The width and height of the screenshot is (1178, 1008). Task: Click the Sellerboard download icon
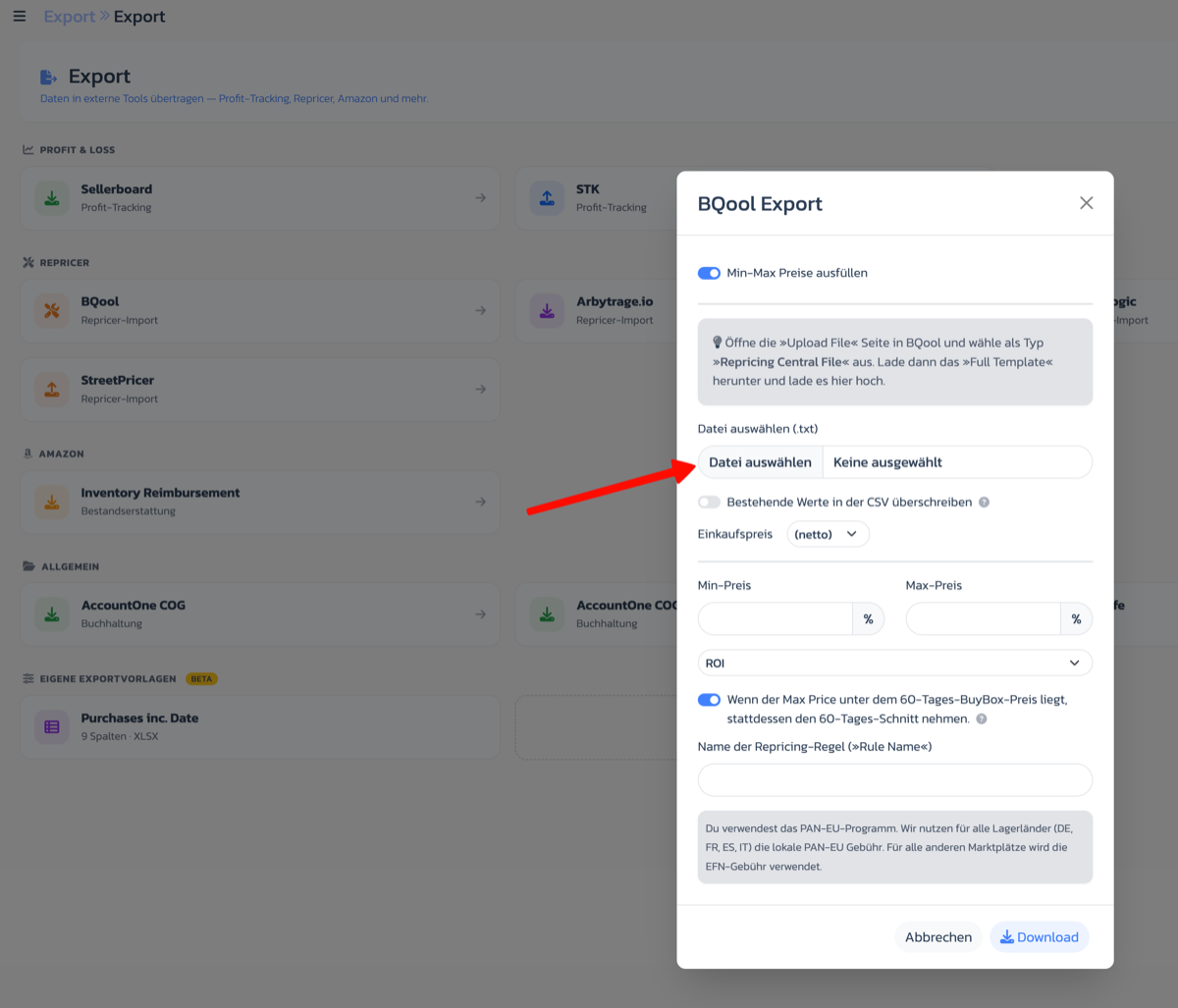click(52, 198)
